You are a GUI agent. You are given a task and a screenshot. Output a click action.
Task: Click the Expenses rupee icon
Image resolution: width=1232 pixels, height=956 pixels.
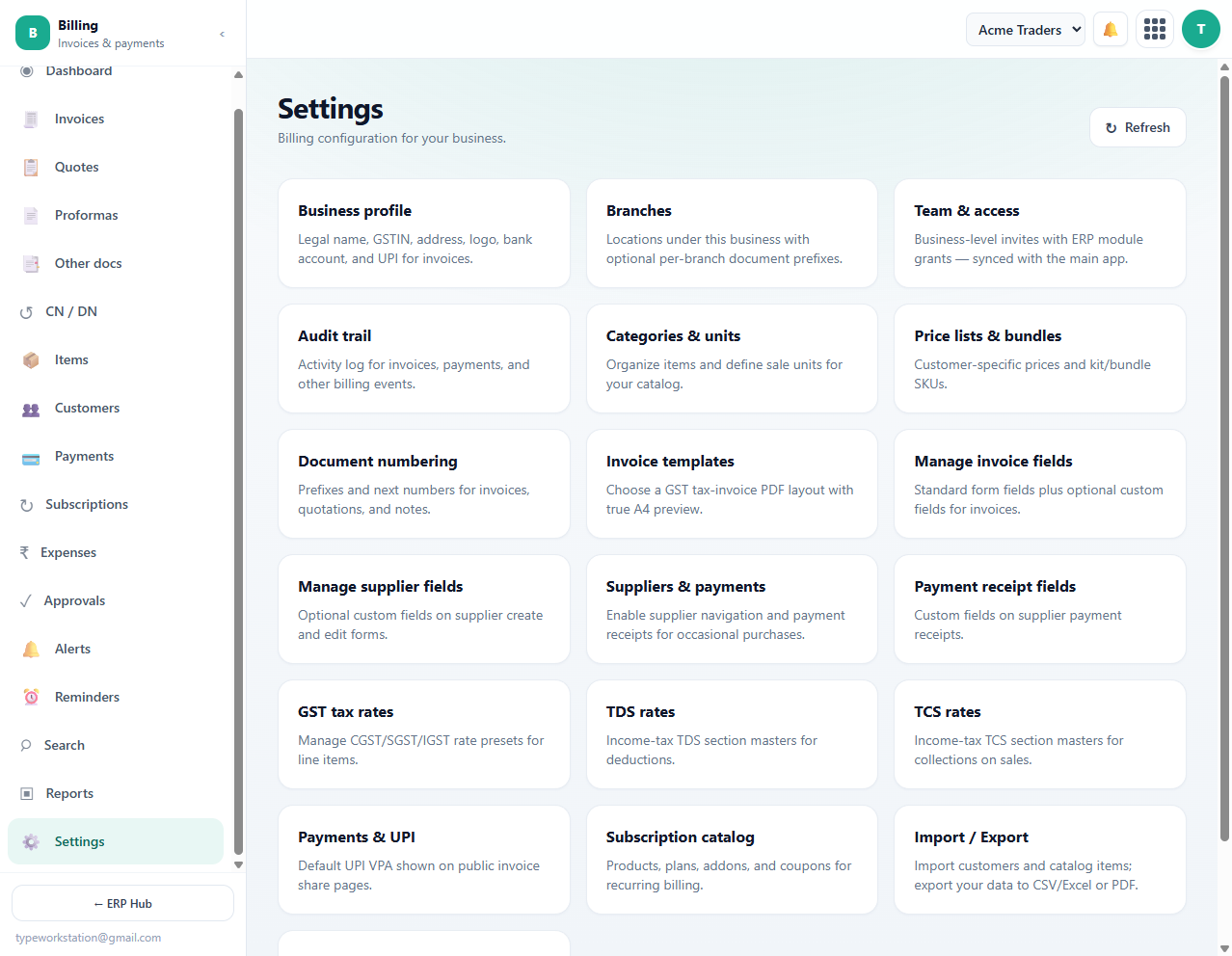coord(24,553)
